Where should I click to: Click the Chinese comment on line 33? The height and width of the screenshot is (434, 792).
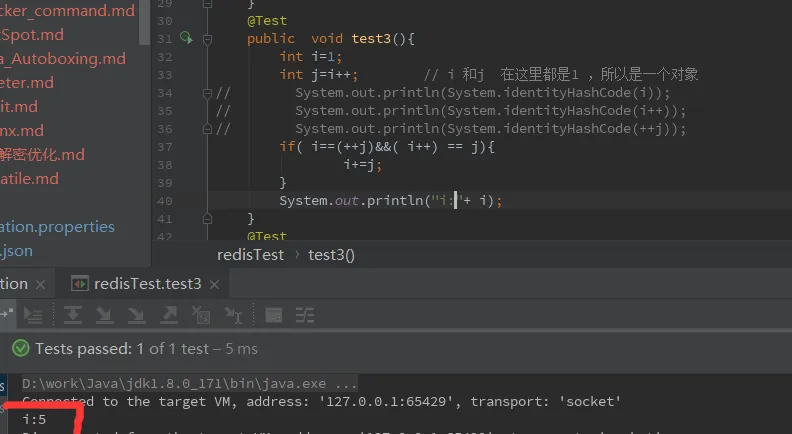(x=561, y=75)
